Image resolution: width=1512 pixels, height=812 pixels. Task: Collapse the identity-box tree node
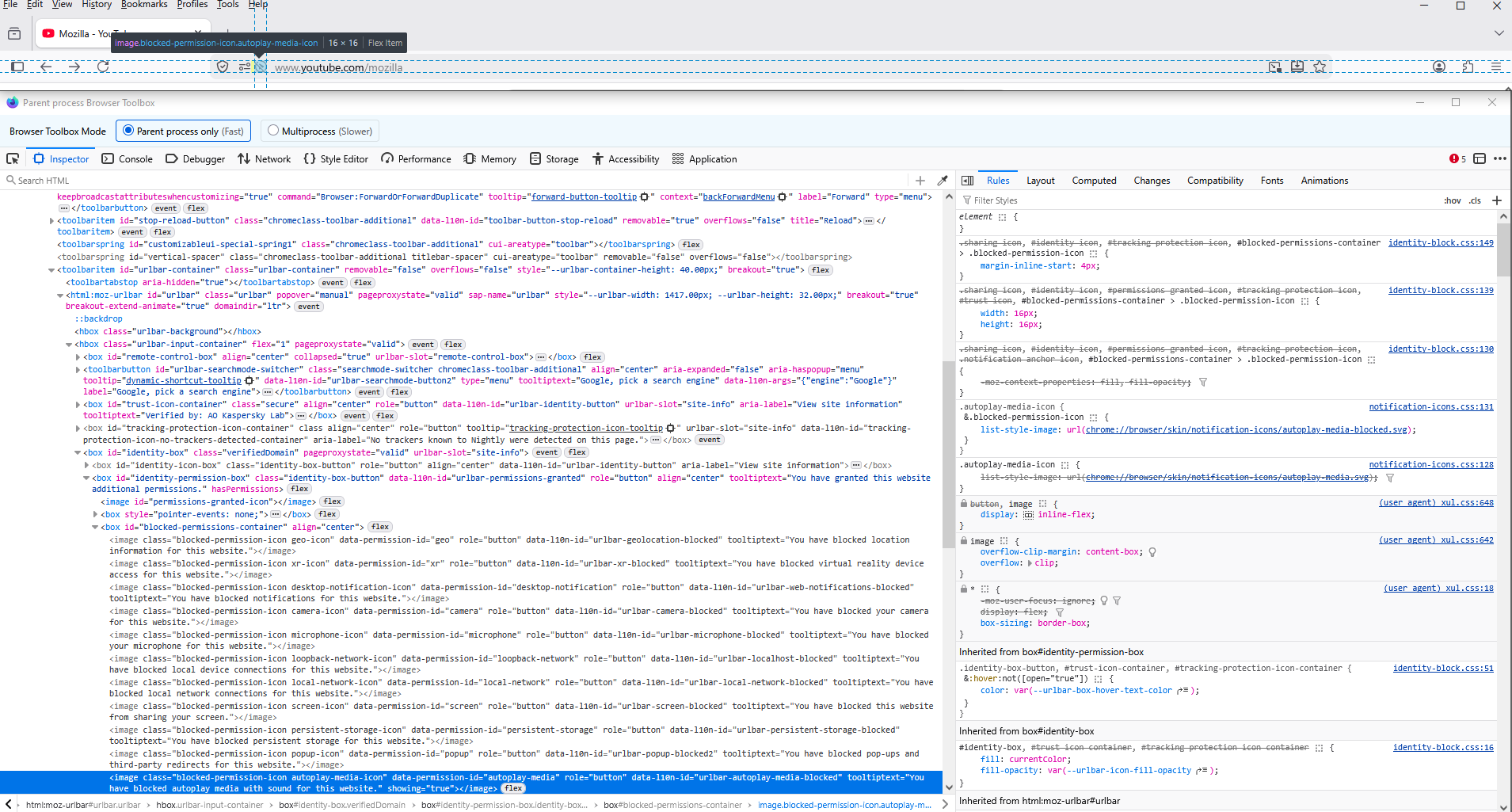78,453
